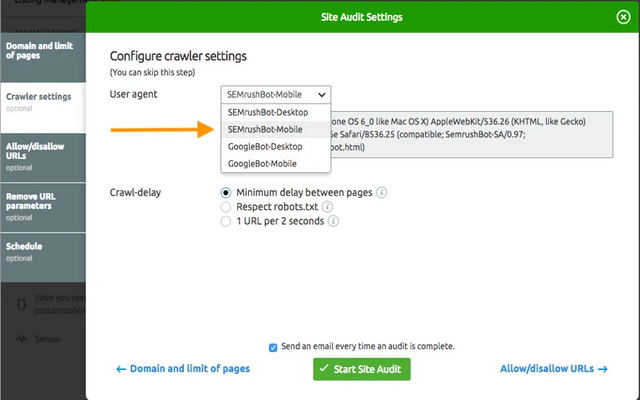Screen dimensions: 640x400
Task: Choose SEMrushBot-Desktop from the list
Action: (x=267, y=112)
